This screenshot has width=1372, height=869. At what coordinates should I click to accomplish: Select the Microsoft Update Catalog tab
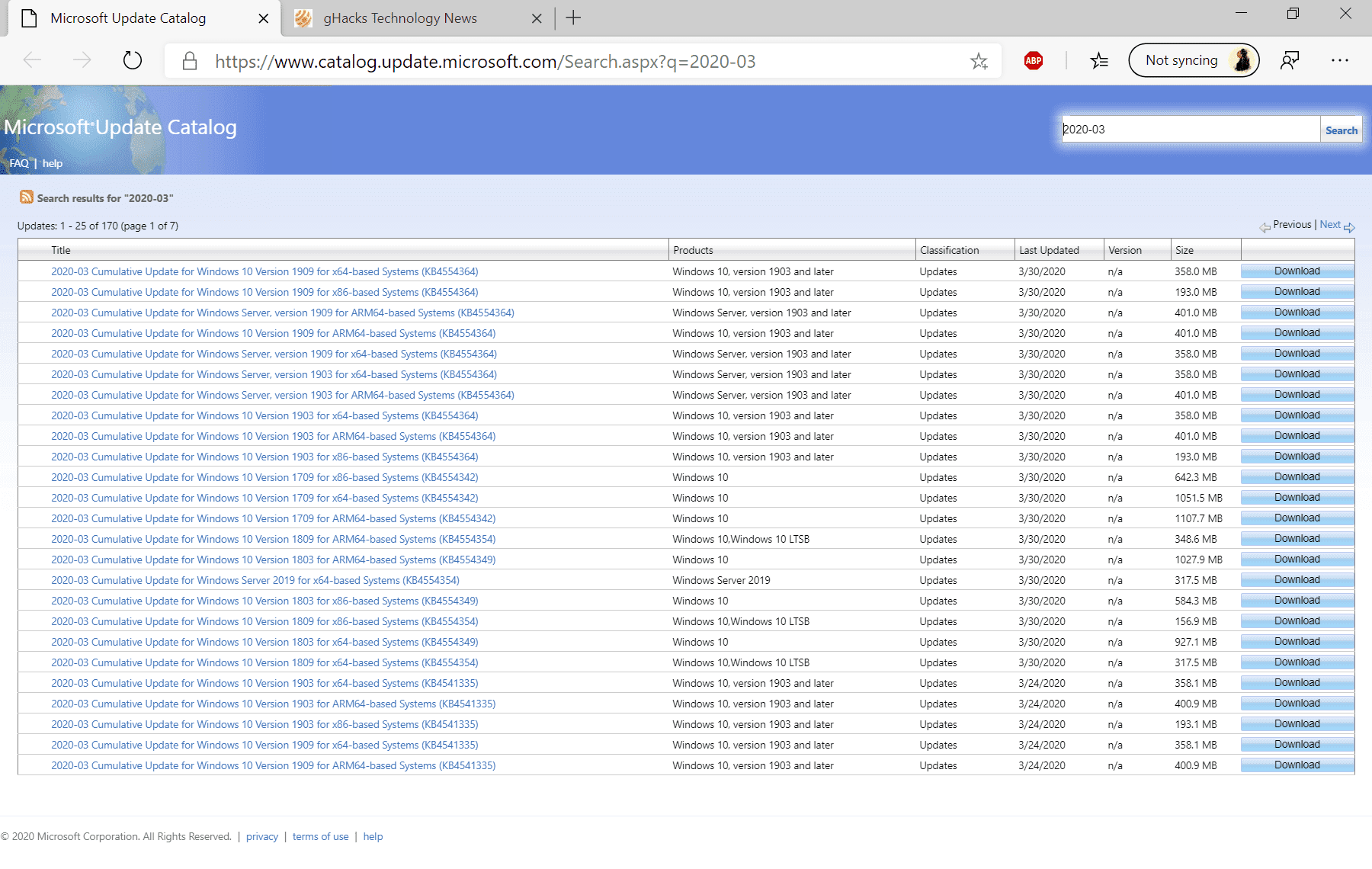click(x=128, y=18)
